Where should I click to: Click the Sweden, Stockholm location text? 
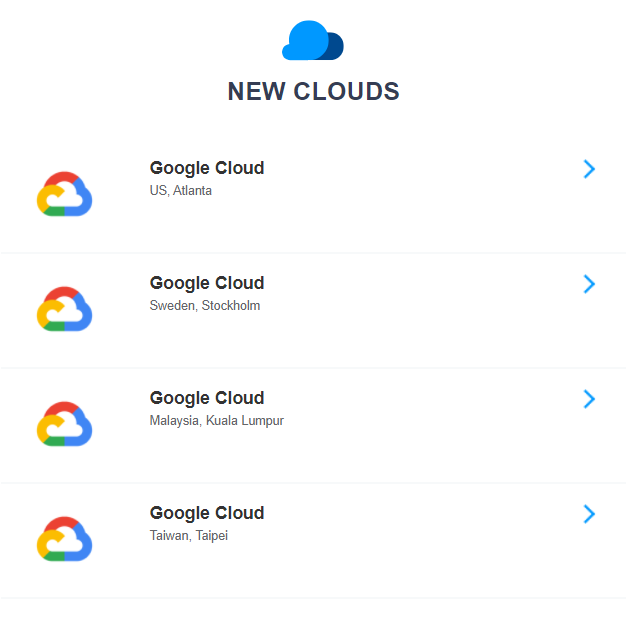205,306
